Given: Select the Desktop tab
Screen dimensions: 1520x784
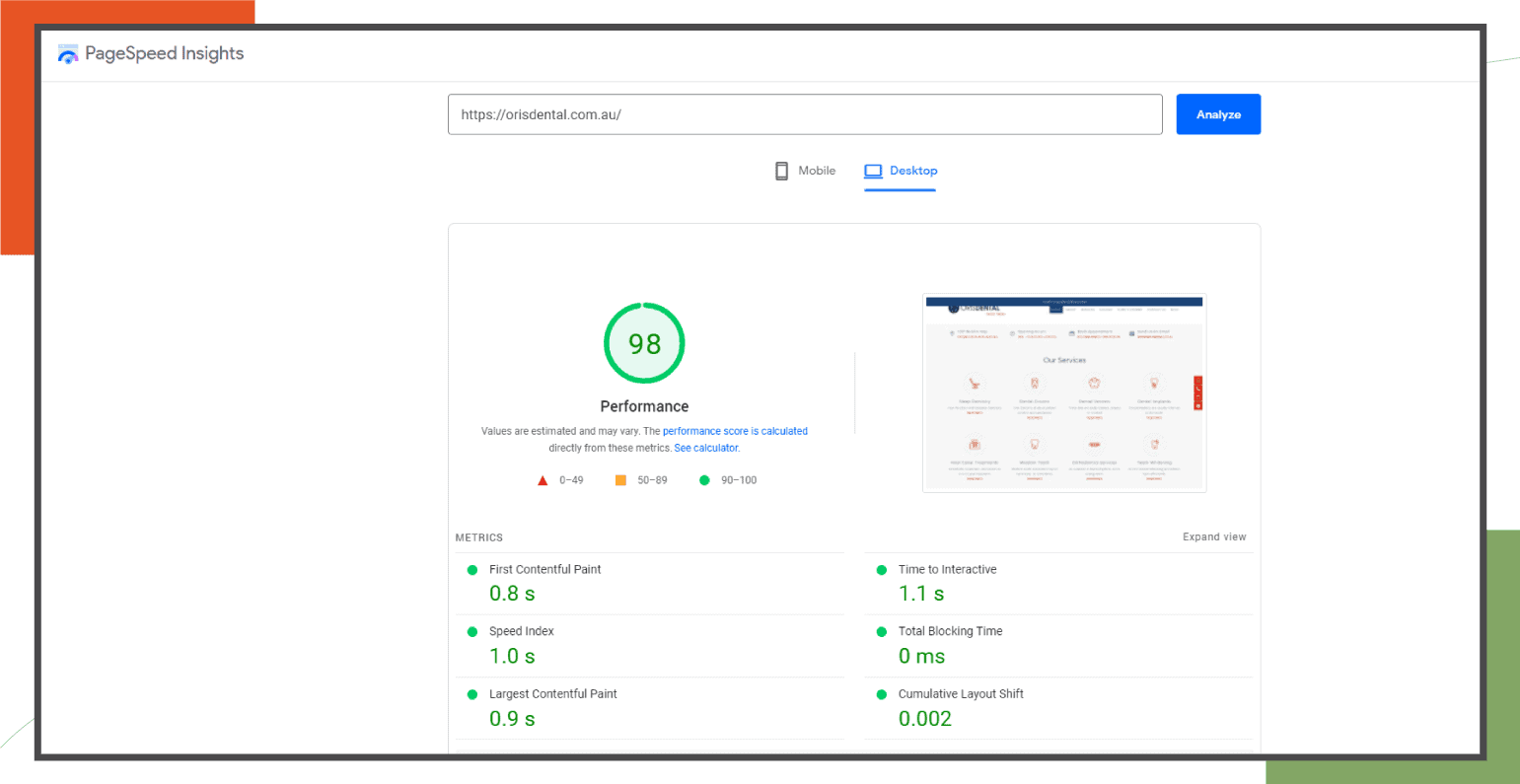Looking at the screenshot, I should (901, 171).
